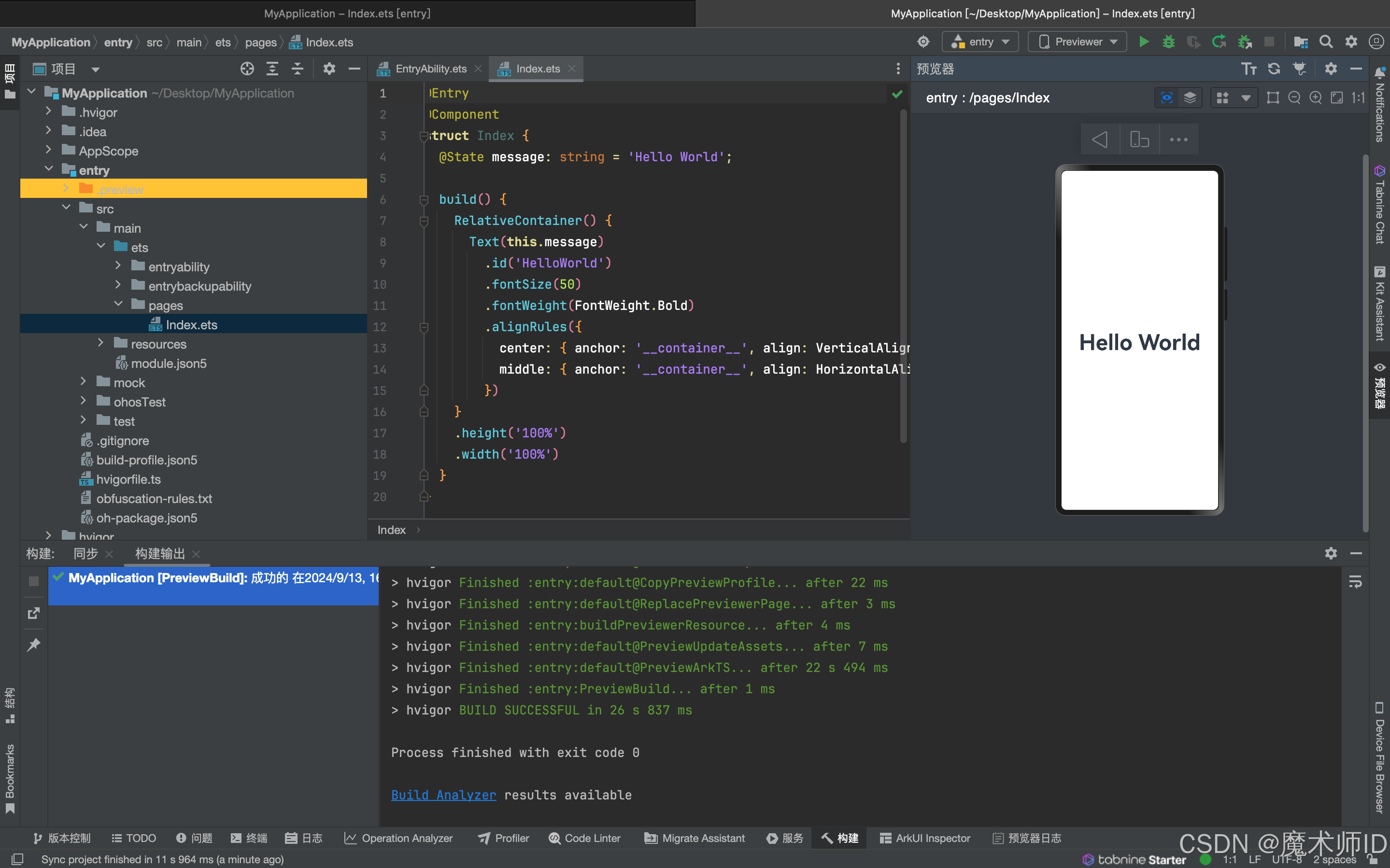Switch to the EntryAbility.ets editor tab
The height and width of the screenshot is (868, 1390).
[431, 69]
